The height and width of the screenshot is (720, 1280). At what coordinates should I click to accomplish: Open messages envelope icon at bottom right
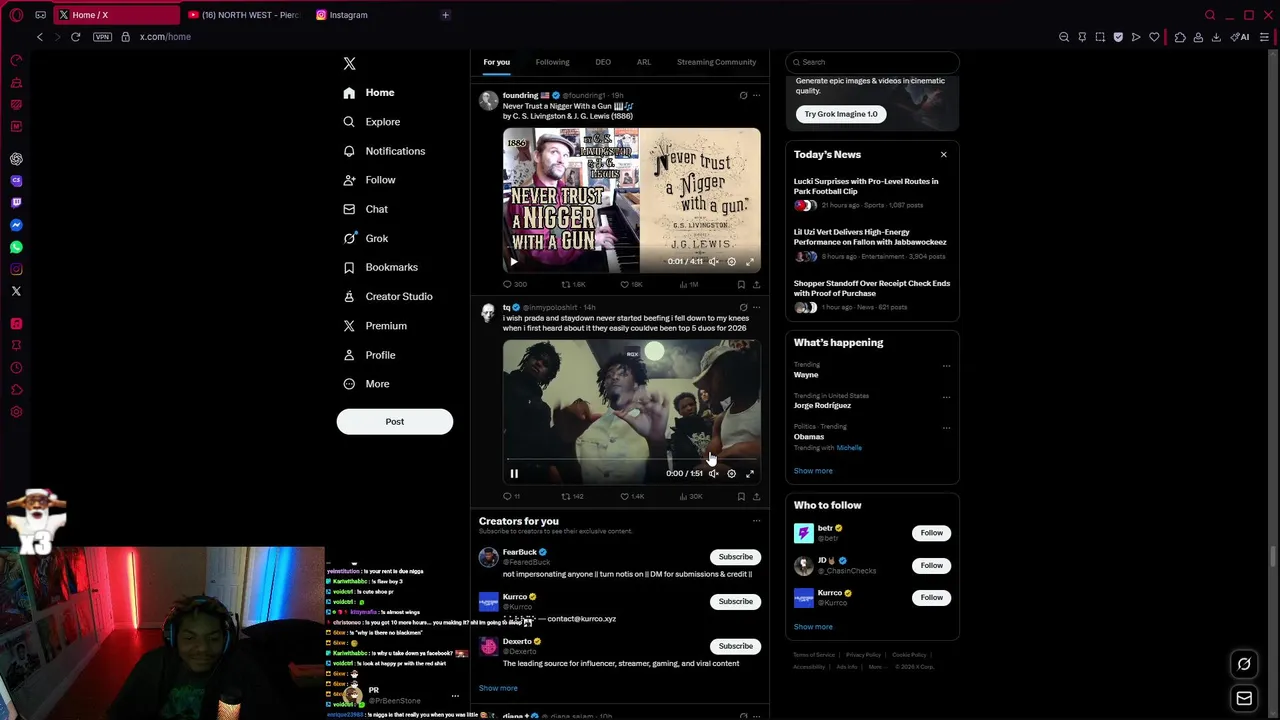tap(1244, 698)
